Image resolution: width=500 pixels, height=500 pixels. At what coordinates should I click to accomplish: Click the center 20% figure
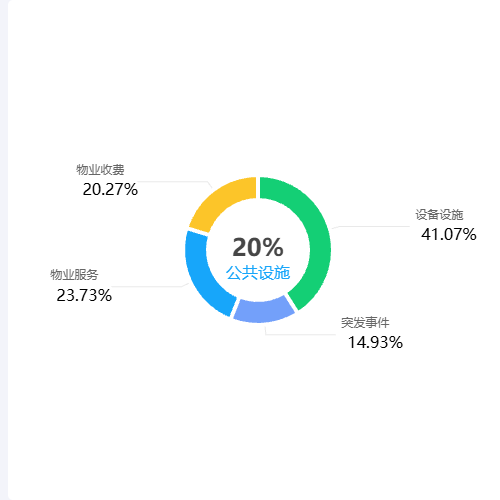(x=258, y=247)
